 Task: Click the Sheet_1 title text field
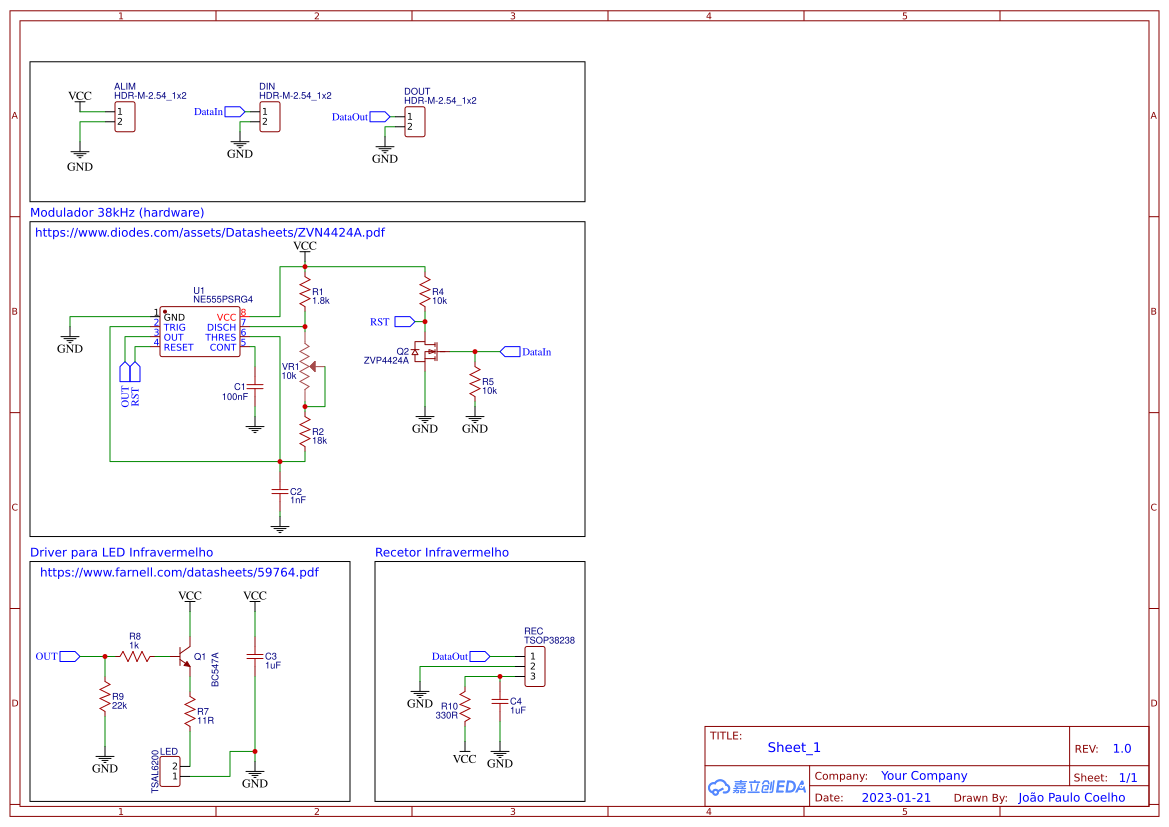click(x=793, y=747)
